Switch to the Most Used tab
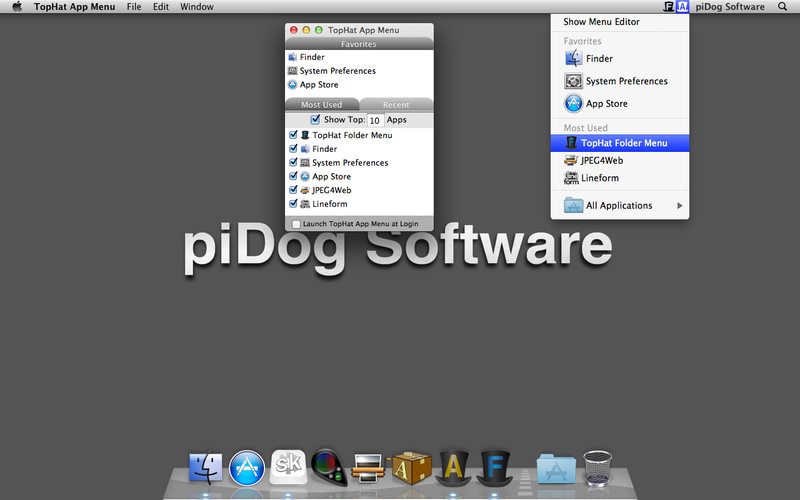 [322, 104]
